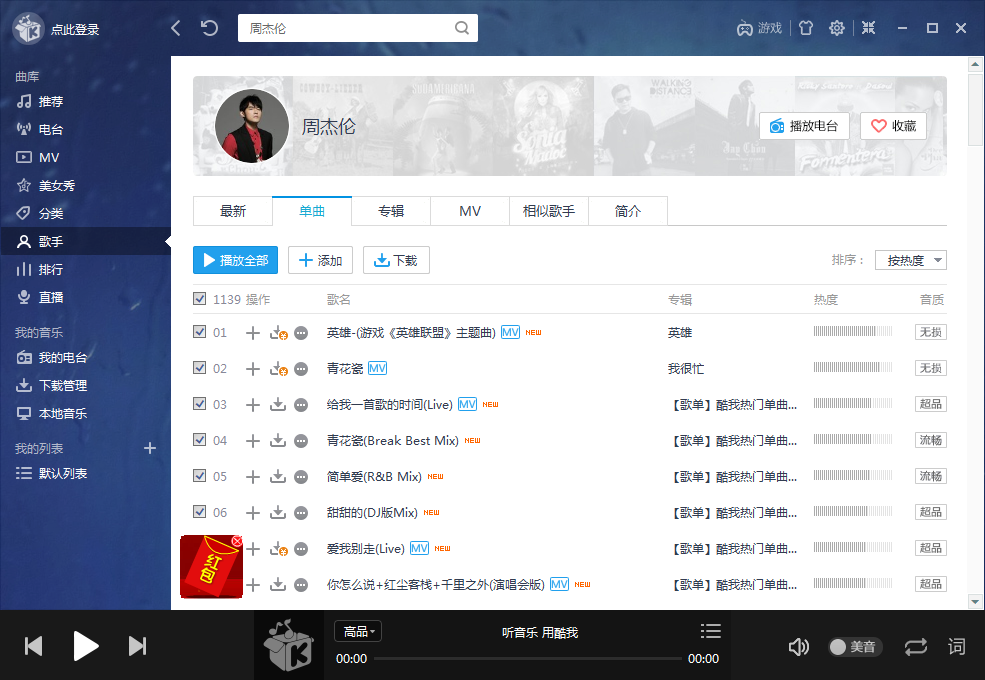
Task: Play the previous track
Action: point(33,646)
